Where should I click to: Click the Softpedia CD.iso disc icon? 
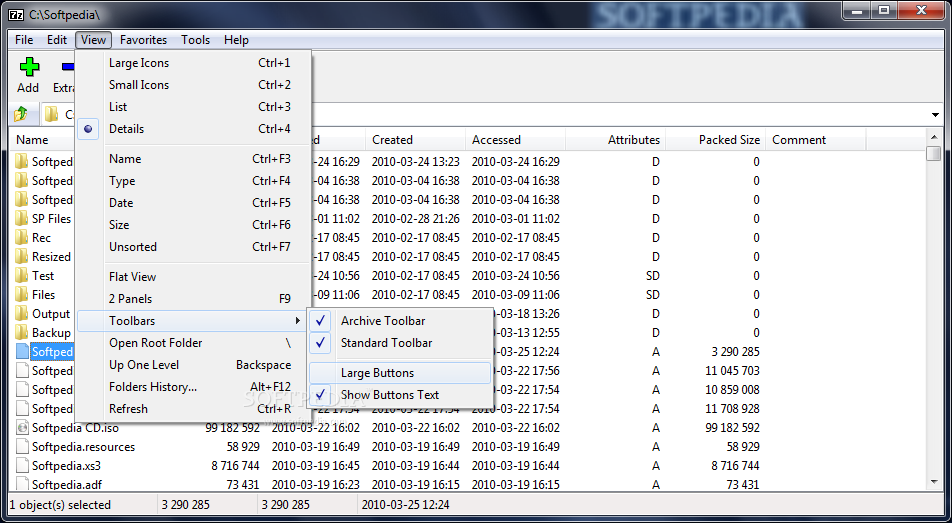[x=22, y=428]
